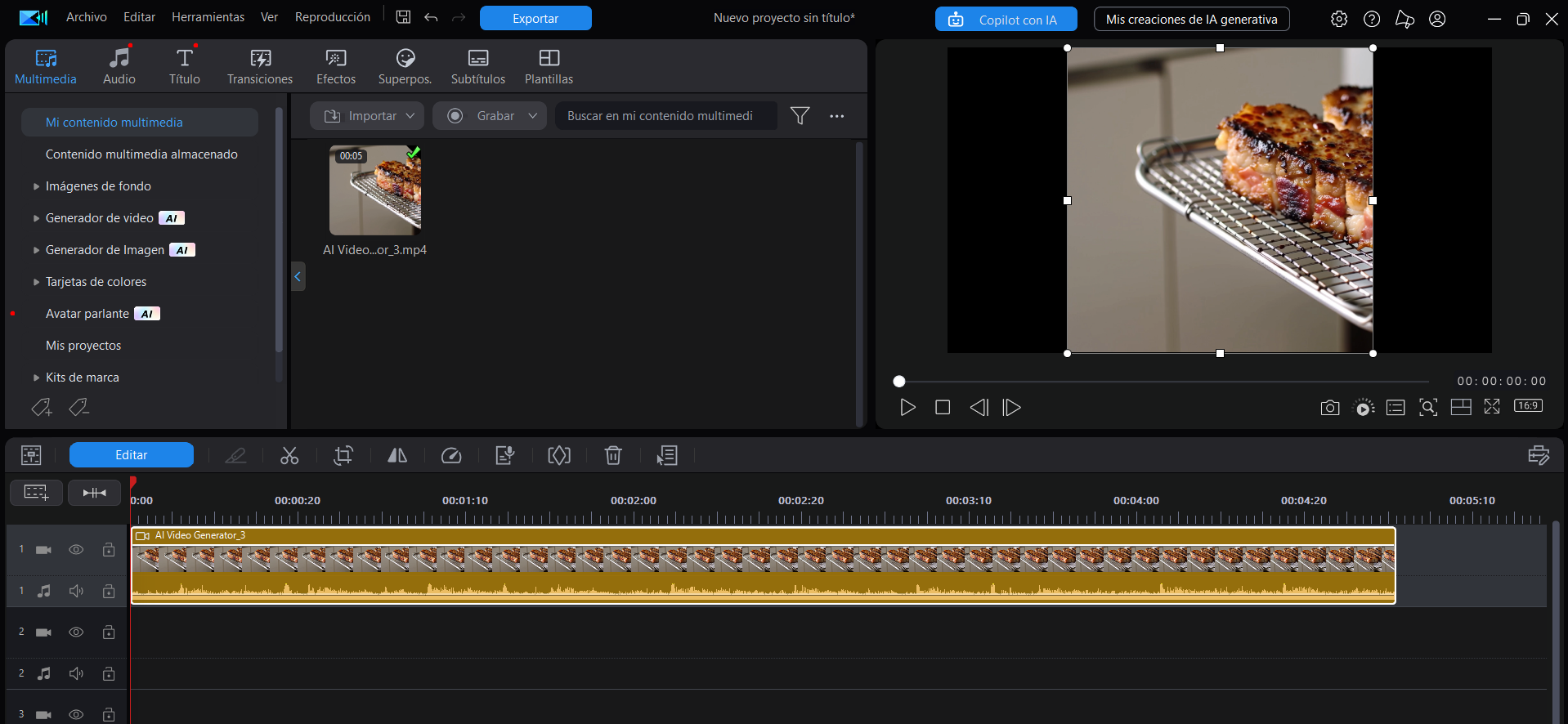The image size is (1568, 724).
Task: Open the timeline settings icon at the right
Action: point(1539,455)
